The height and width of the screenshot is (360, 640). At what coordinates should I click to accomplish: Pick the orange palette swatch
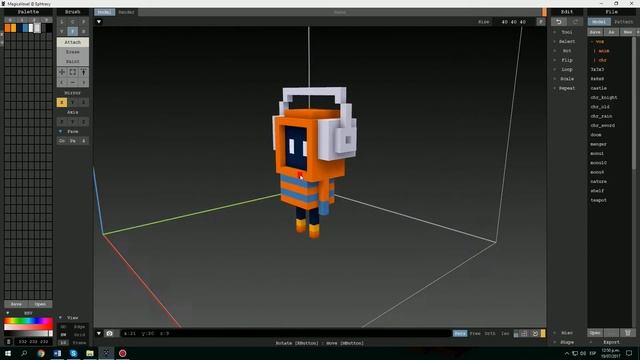pos(8,28)
